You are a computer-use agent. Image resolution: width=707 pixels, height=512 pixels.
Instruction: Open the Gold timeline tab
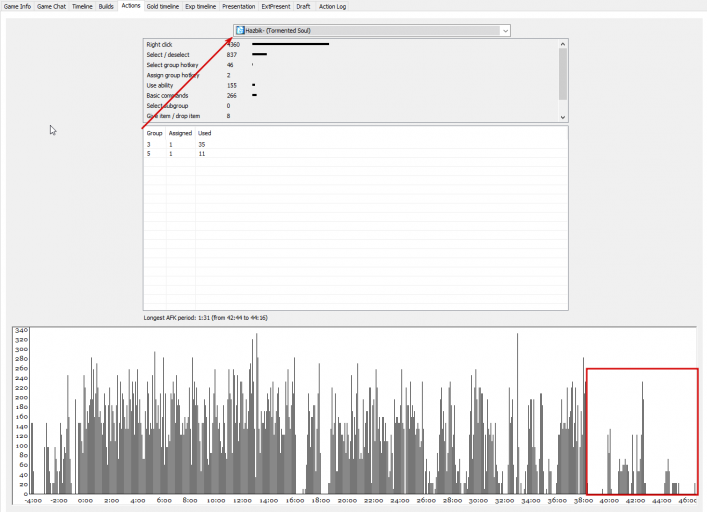click(163, 6)
